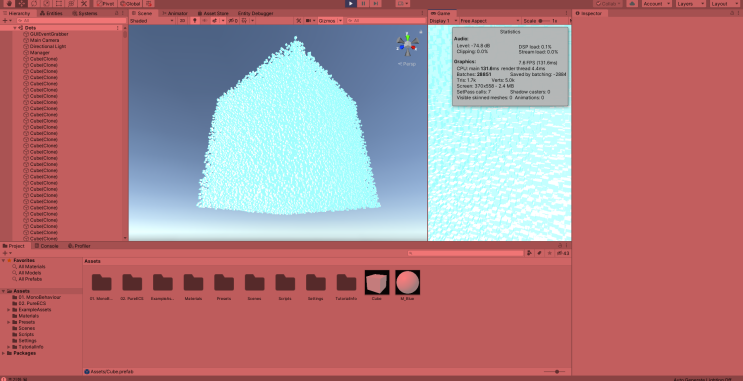Step forward one frame
Screen dimensions: 743x381
coord(375,3)
